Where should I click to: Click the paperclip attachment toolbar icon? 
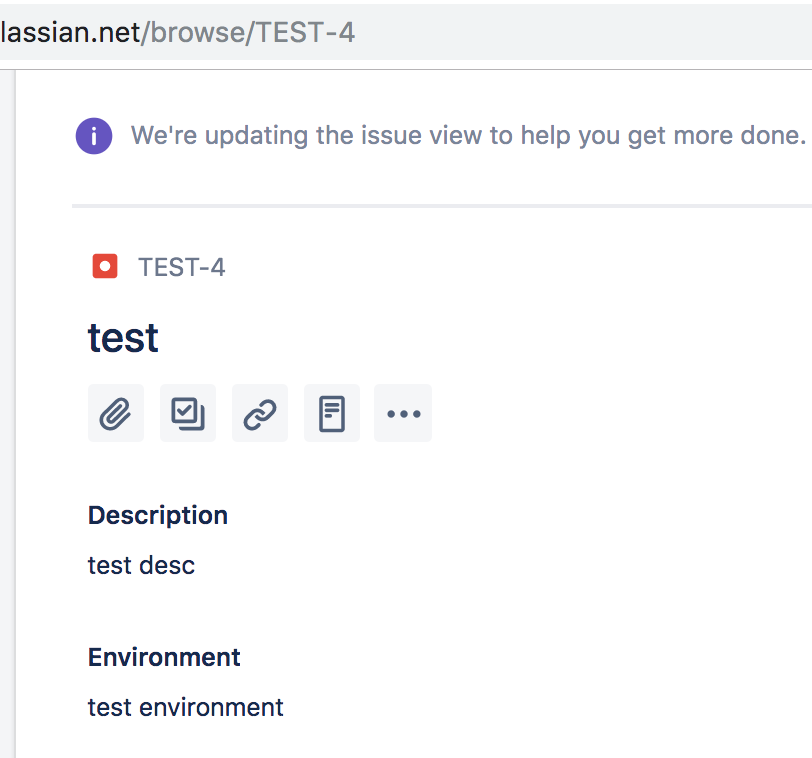point(115,412)
